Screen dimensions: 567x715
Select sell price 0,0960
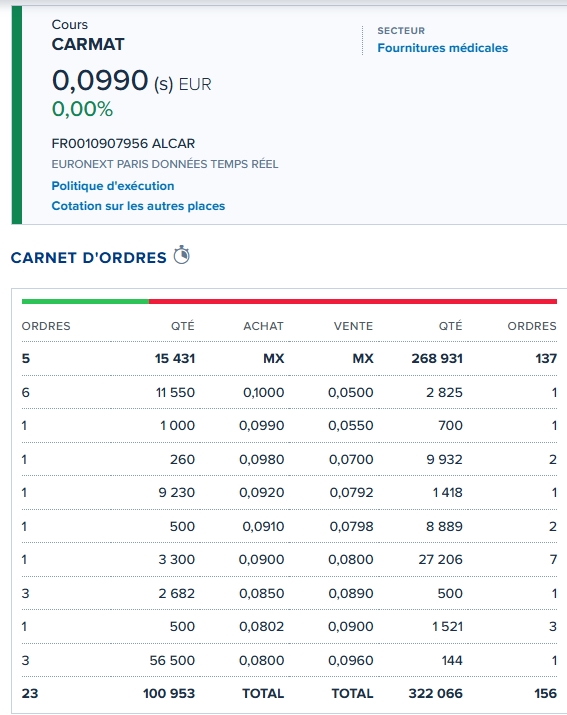point(351,660)
